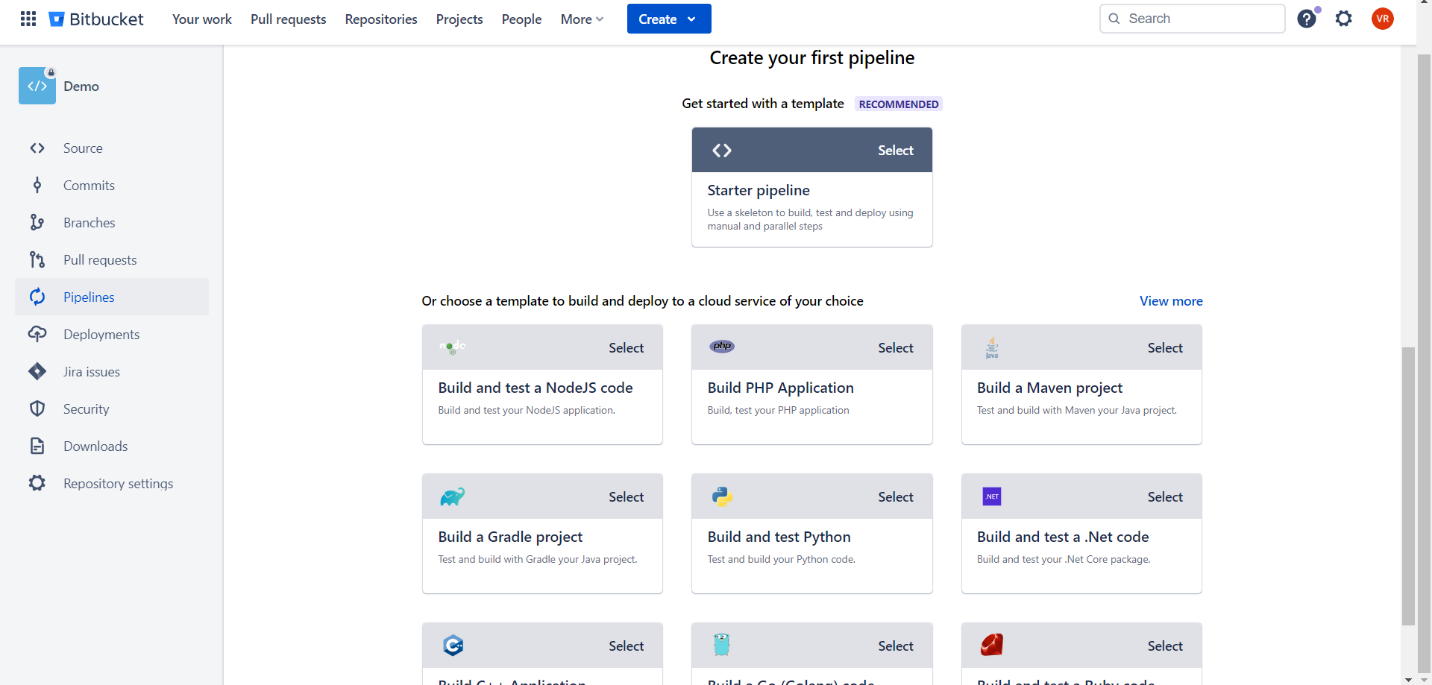The width and height of the screenshot is (1432, 685).
Task: Click the Repository settings gear icon
Action: 37,483
